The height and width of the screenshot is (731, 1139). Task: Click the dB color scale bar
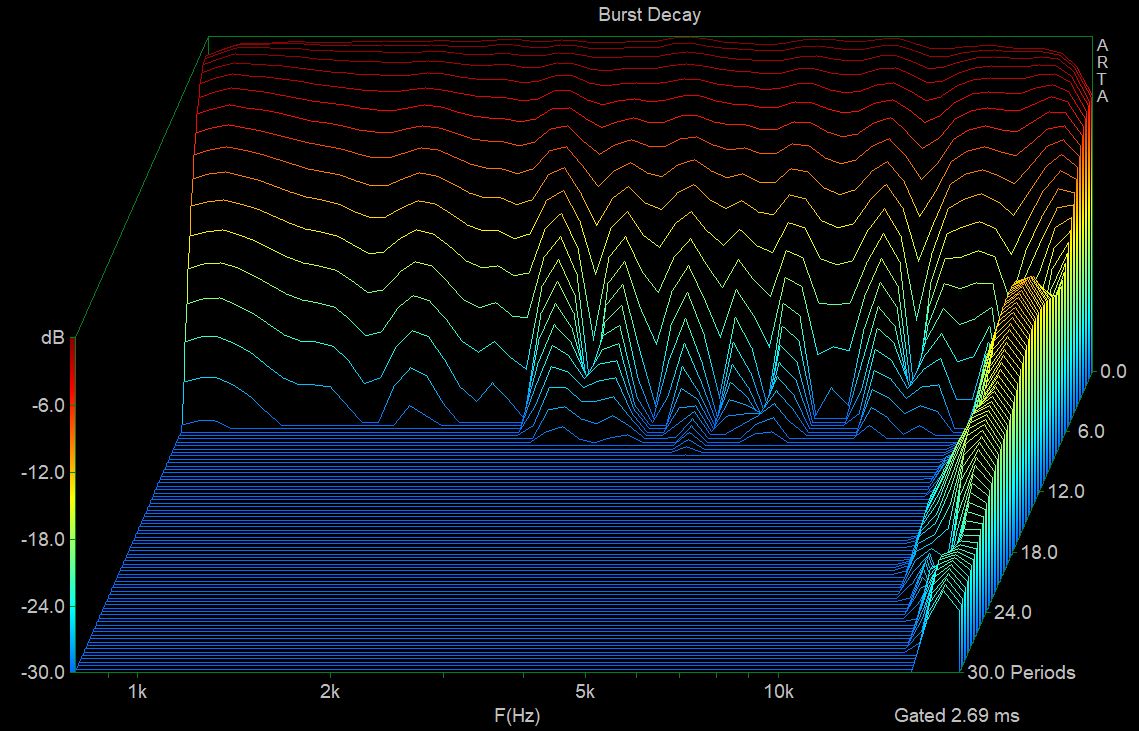click(73, 505)
